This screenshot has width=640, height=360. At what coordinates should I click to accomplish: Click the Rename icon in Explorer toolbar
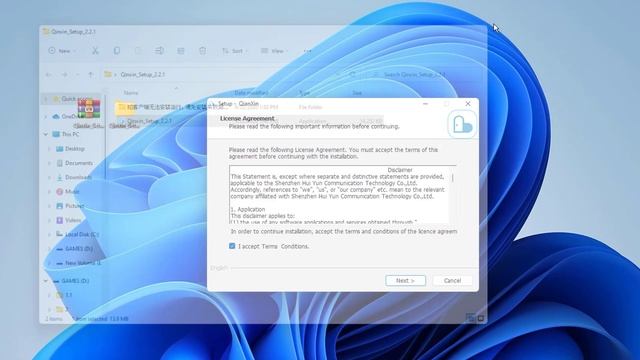pos(160,51)
